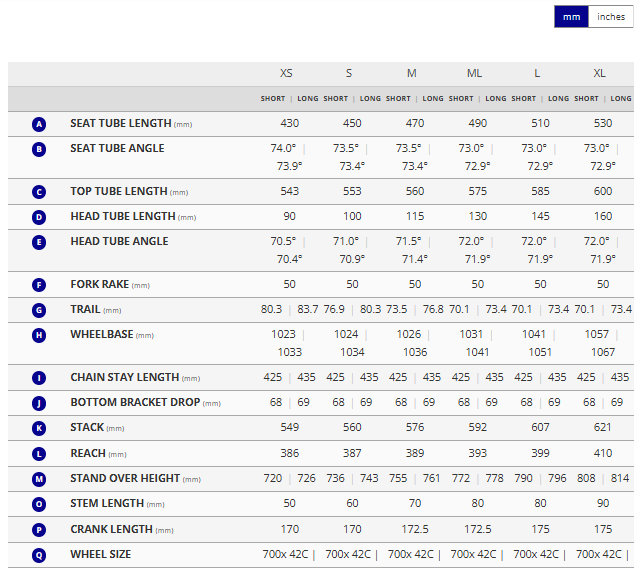Image resolution: width=641 pixels, height=579 pixels.
Task: Click the CRANK LENGTH row label
Action: [108, 529]
